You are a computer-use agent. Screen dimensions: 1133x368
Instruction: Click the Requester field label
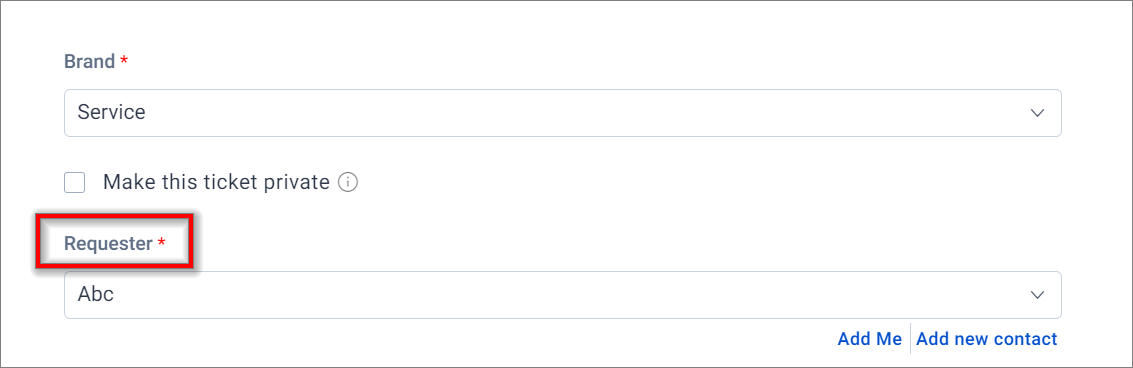(x=108, y=244)
